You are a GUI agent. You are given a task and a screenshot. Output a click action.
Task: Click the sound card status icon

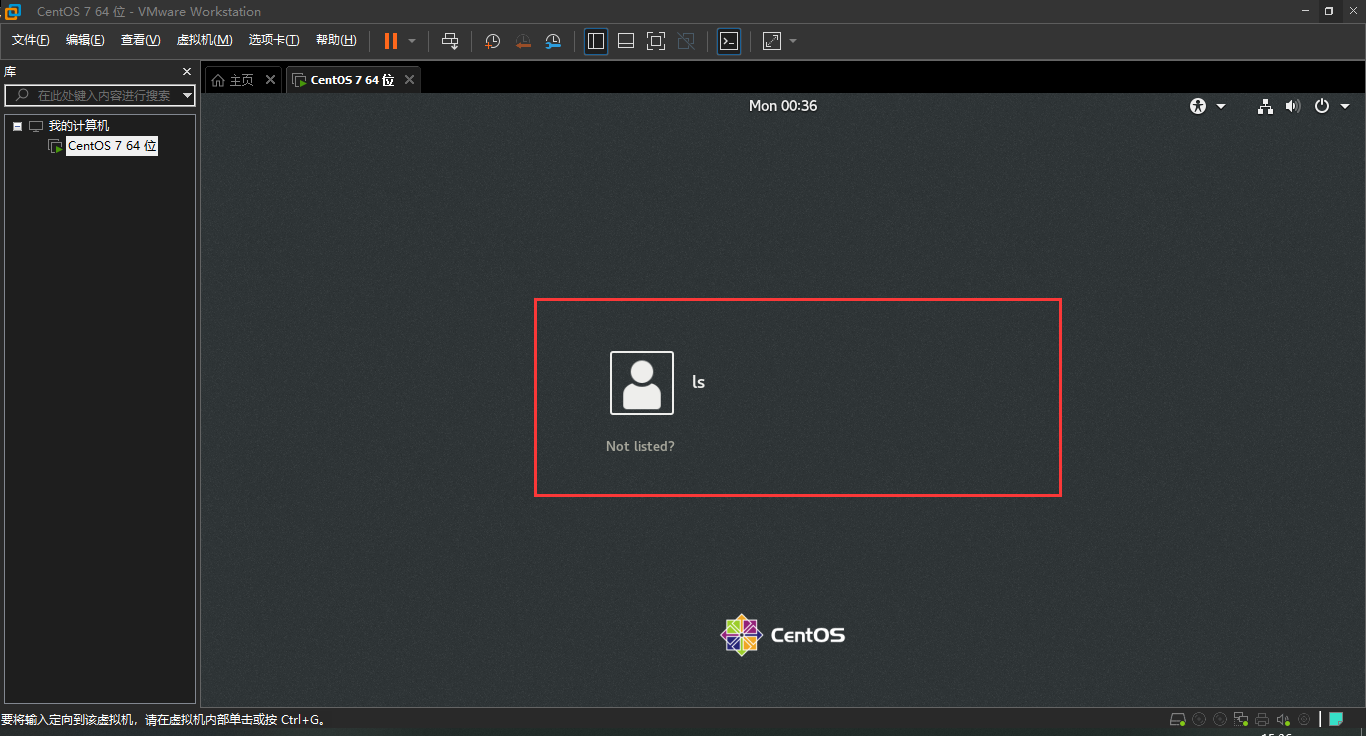tap(1283, 719)
